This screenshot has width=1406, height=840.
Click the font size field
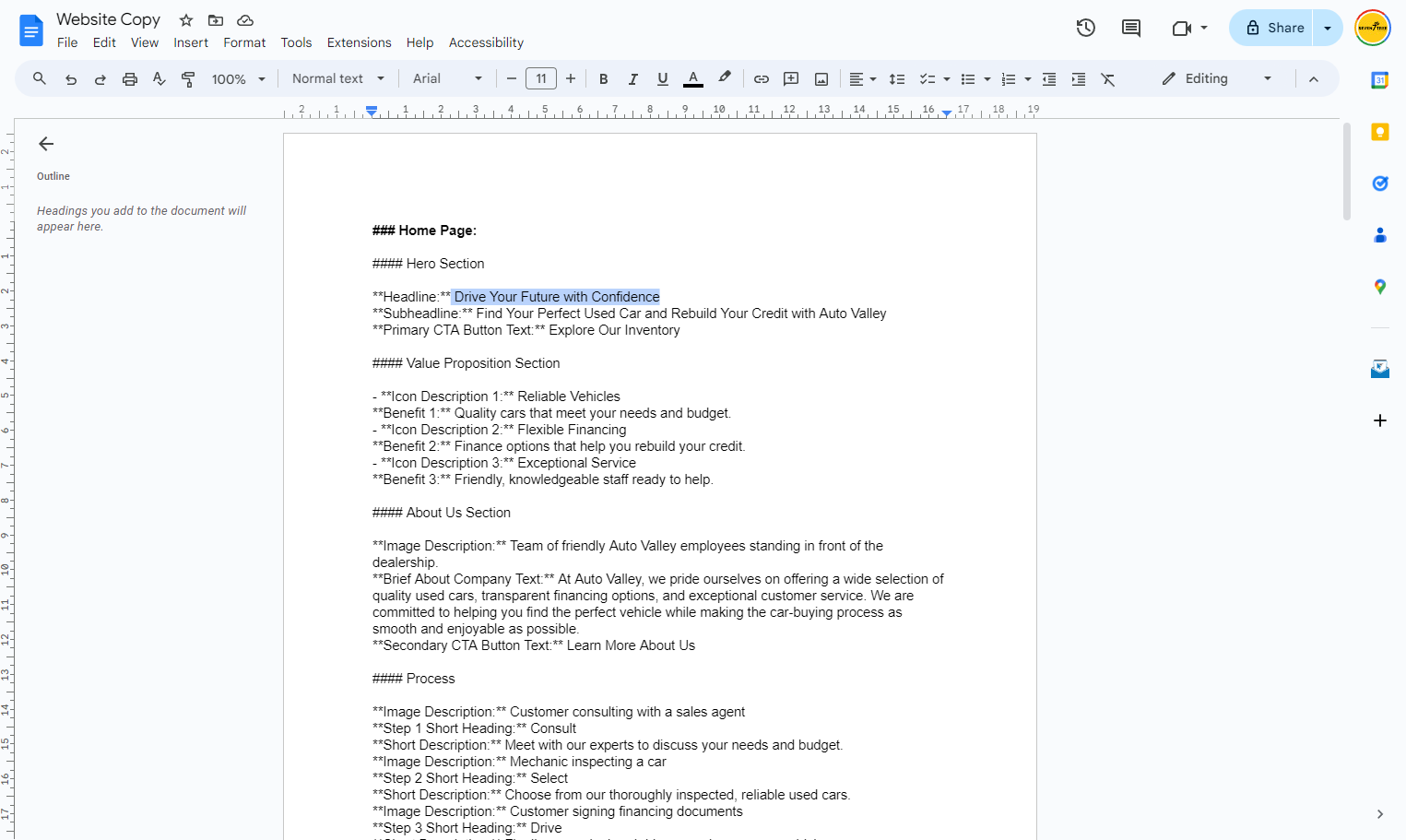pyautogui.click(x=541, y=79)
